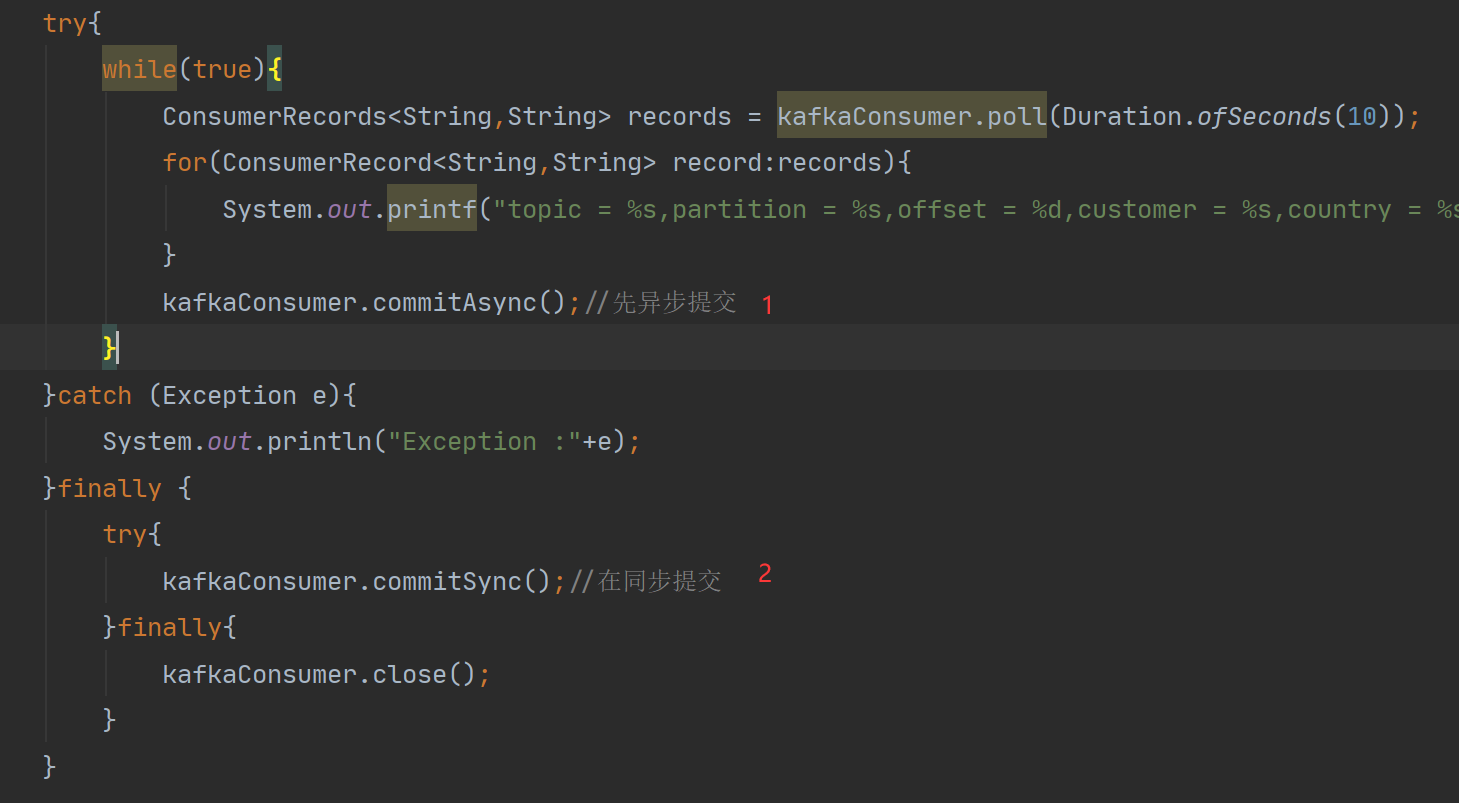Click the "close" method call
This screenshot has width=1459, height=803.
tap(410, 674)
